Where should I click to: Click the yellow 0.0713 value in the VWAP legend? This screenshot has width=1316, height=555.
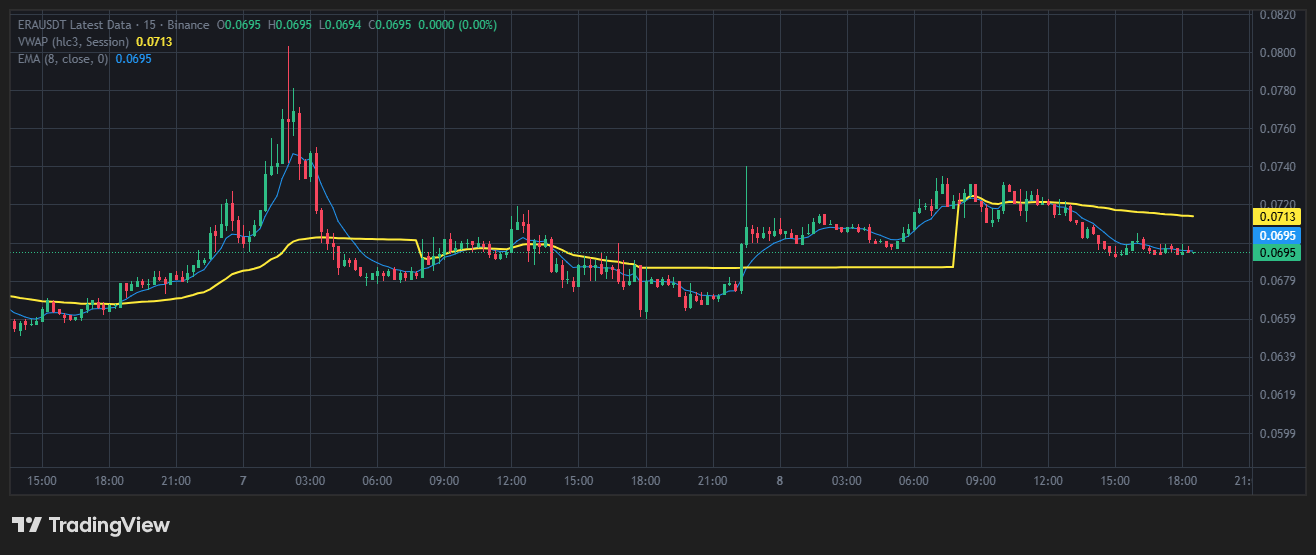154,41
